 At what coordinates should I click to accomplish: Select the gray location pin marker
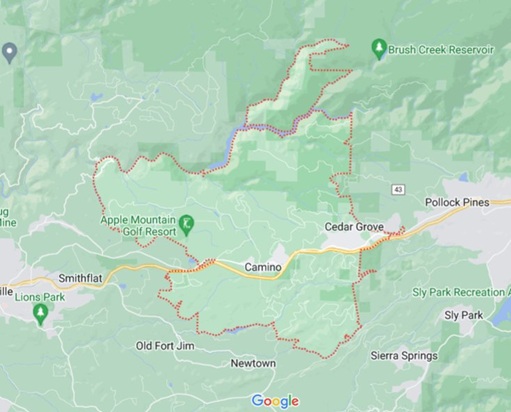coord(9,53)
